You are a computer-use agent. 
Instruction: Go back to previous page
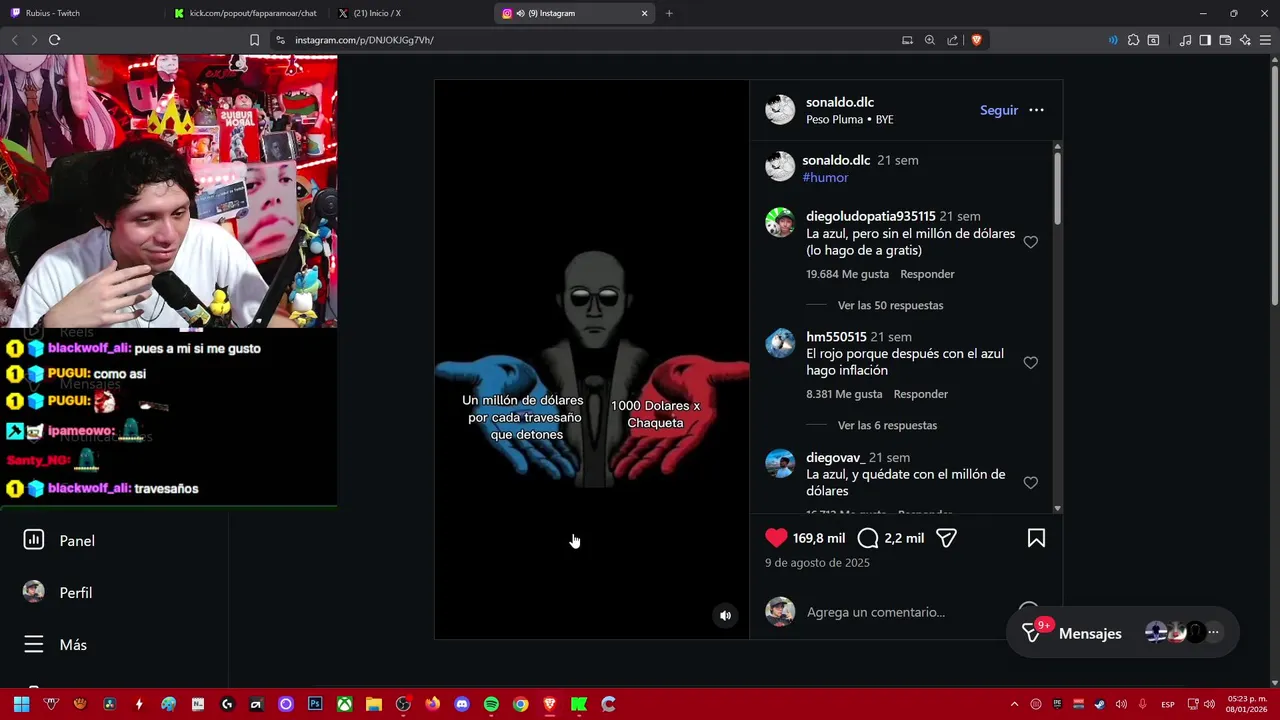point(14,40)
